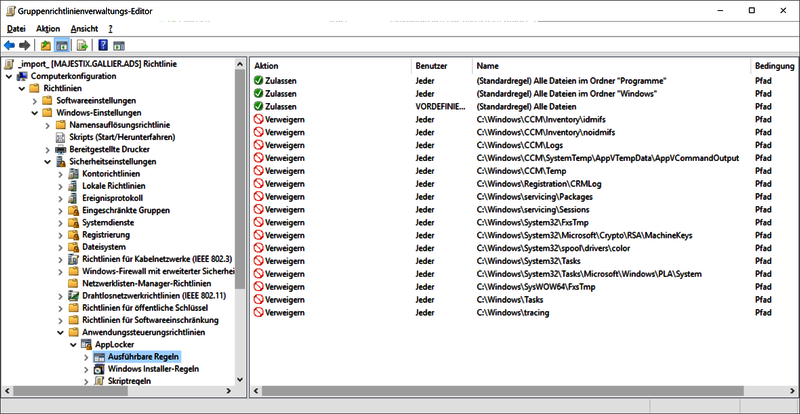
Task: Click the Eingeschränkte Gruppen folder icon
Action: click(x=74, y=210)
